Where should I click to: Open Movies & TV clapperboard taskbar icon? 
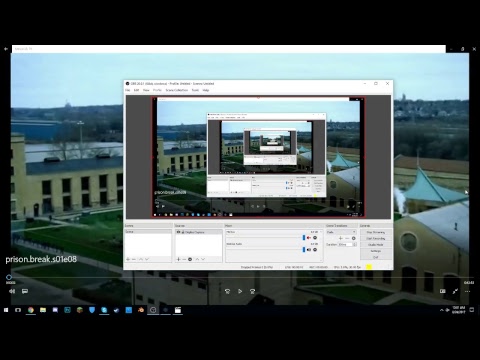tap(178, 310)
